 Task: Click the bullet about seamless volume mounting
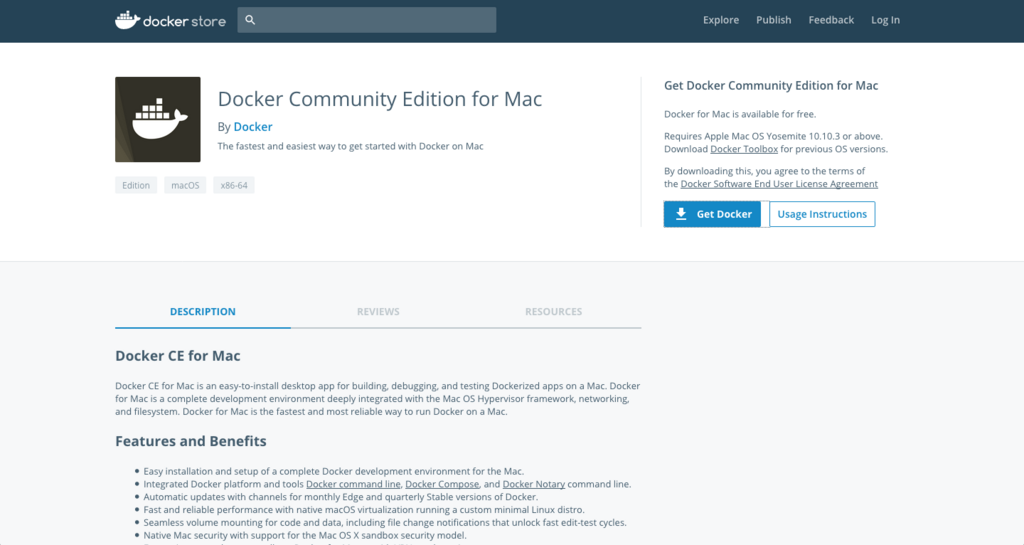385,522
